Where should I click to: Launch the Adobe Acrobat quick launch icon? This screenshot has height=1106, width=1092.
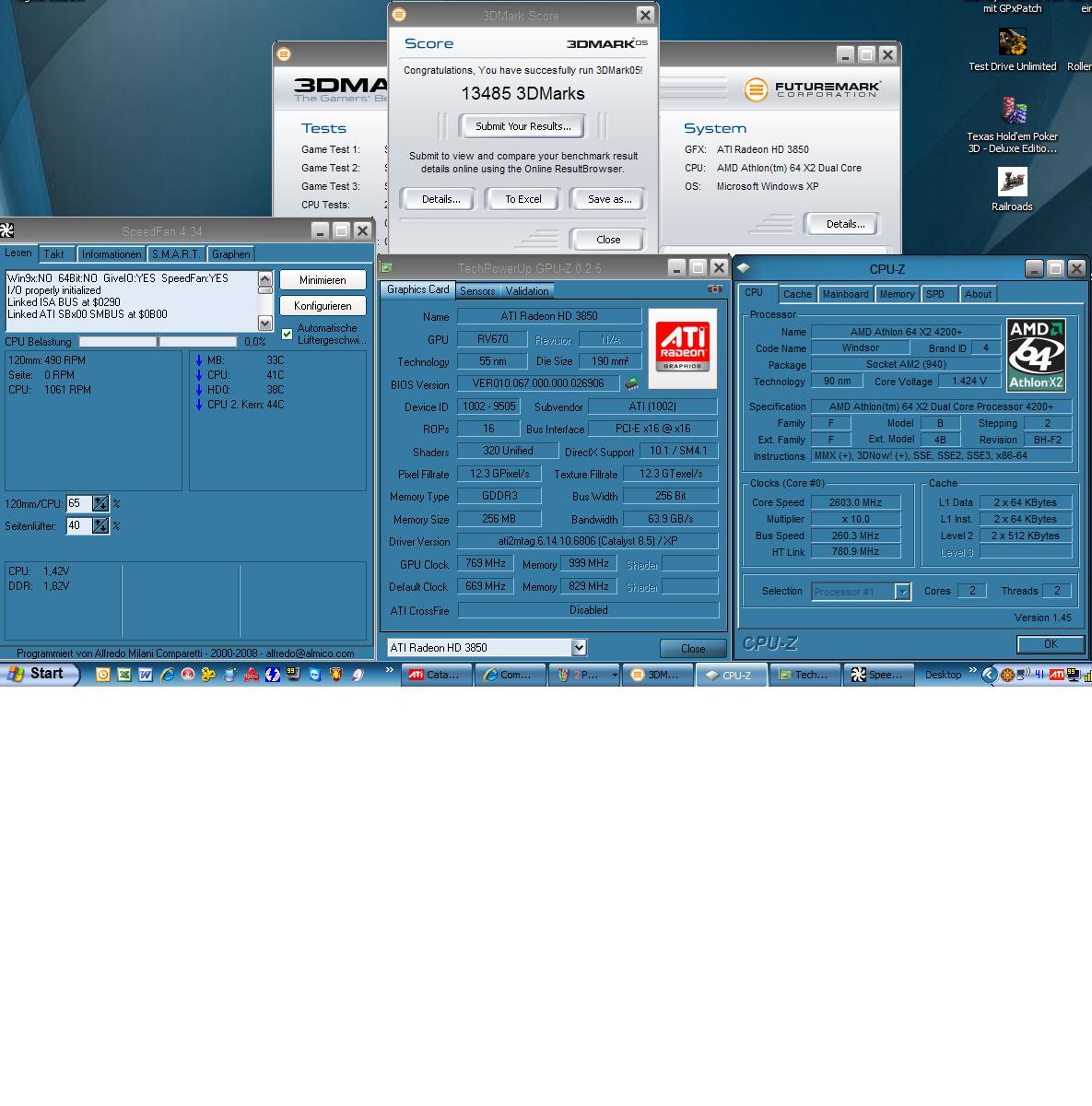[x=251, y=675]
